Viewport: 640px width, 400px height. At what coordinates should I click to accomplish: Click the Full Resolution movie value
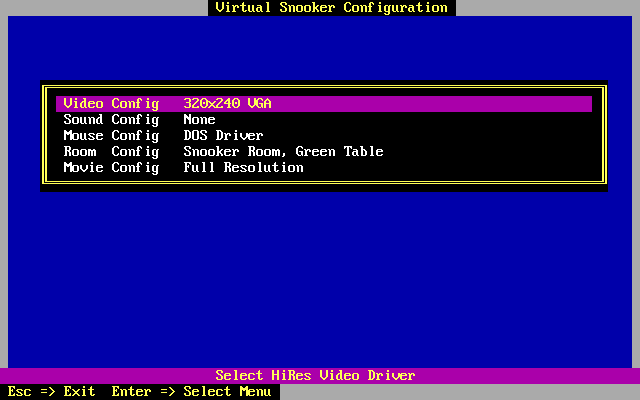point(243,168)
